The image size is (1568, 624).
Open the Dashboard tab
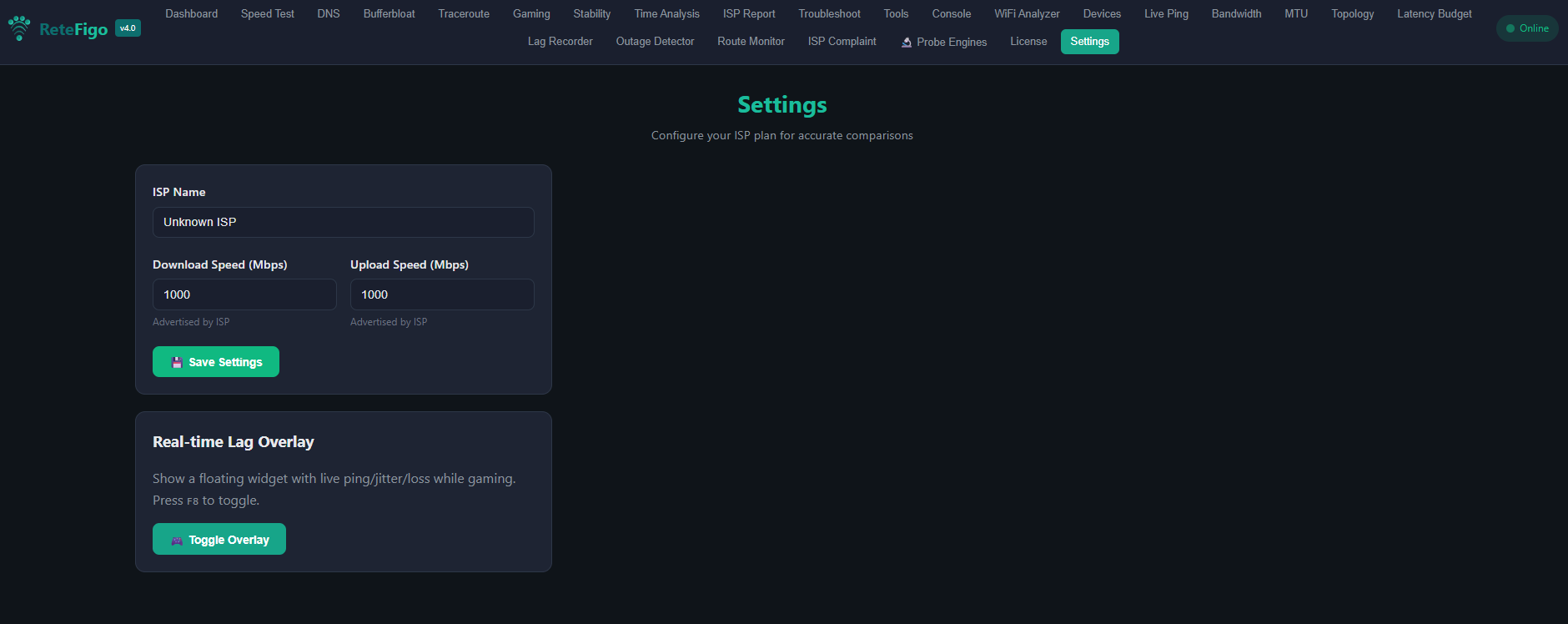click(191, 14)
